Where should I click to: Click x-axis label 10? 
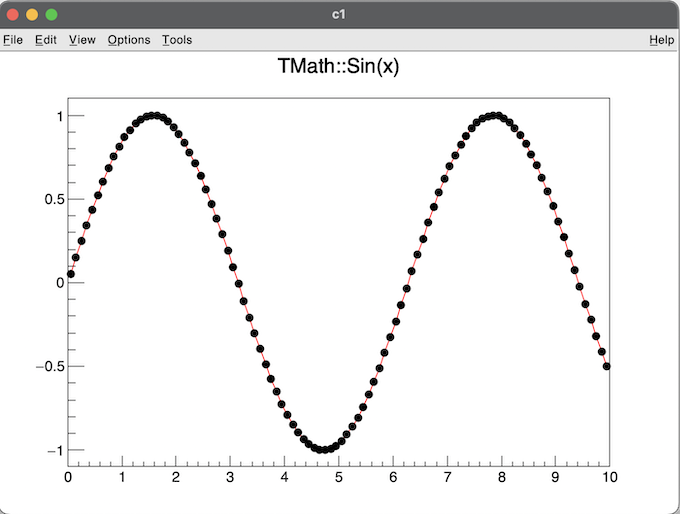pos(609,477)
